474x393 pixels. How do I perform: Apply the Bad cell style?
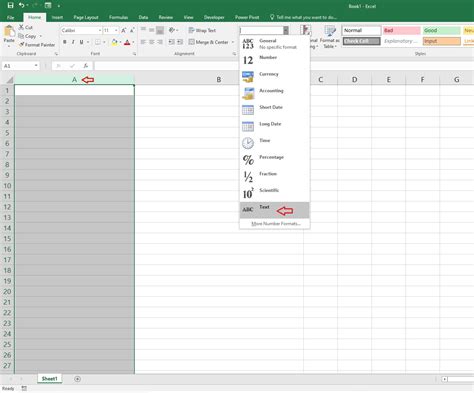401,30
